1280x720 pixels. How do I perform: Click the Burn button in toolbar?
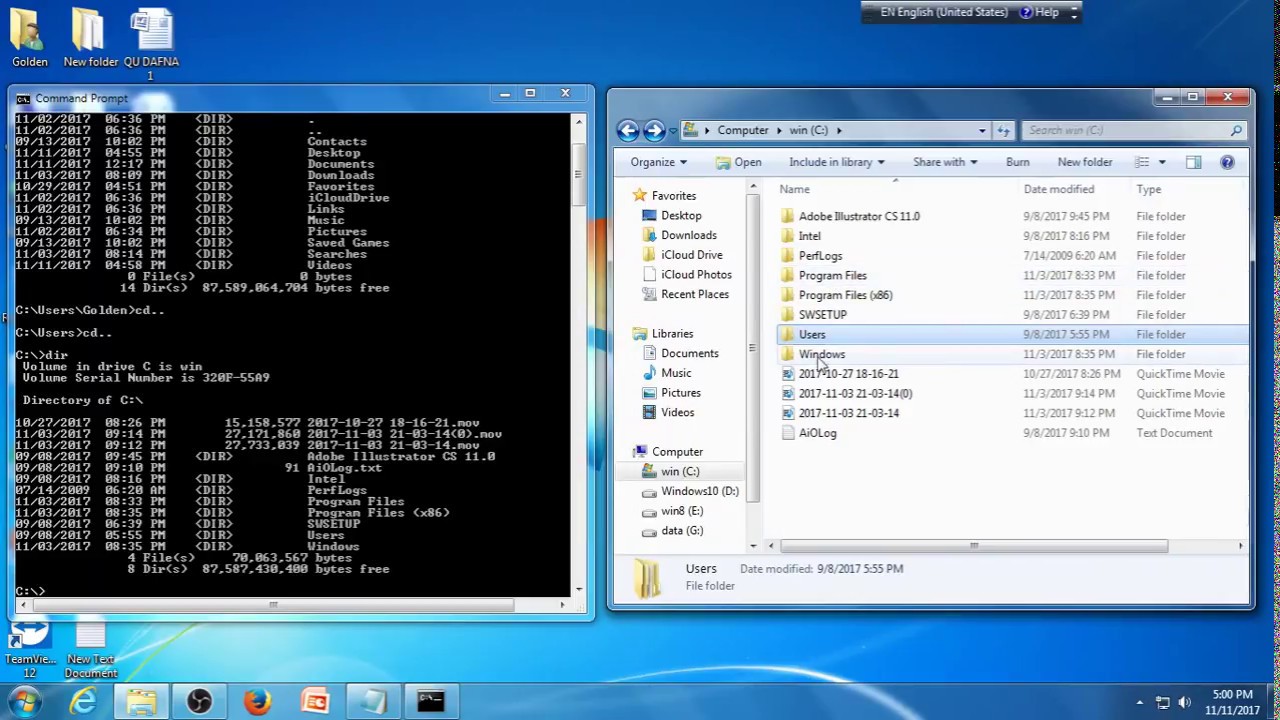coord(1017,162)
